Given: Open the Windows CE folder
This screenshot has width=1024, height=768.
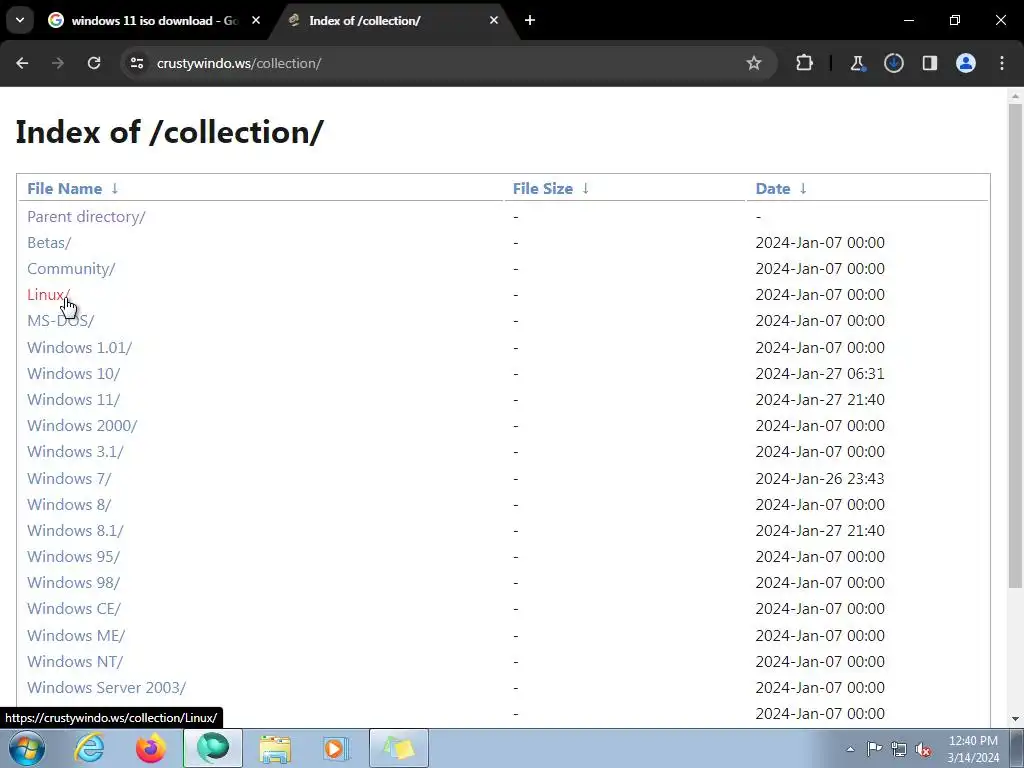Looking at the screenshot, I should click(74, 609).
